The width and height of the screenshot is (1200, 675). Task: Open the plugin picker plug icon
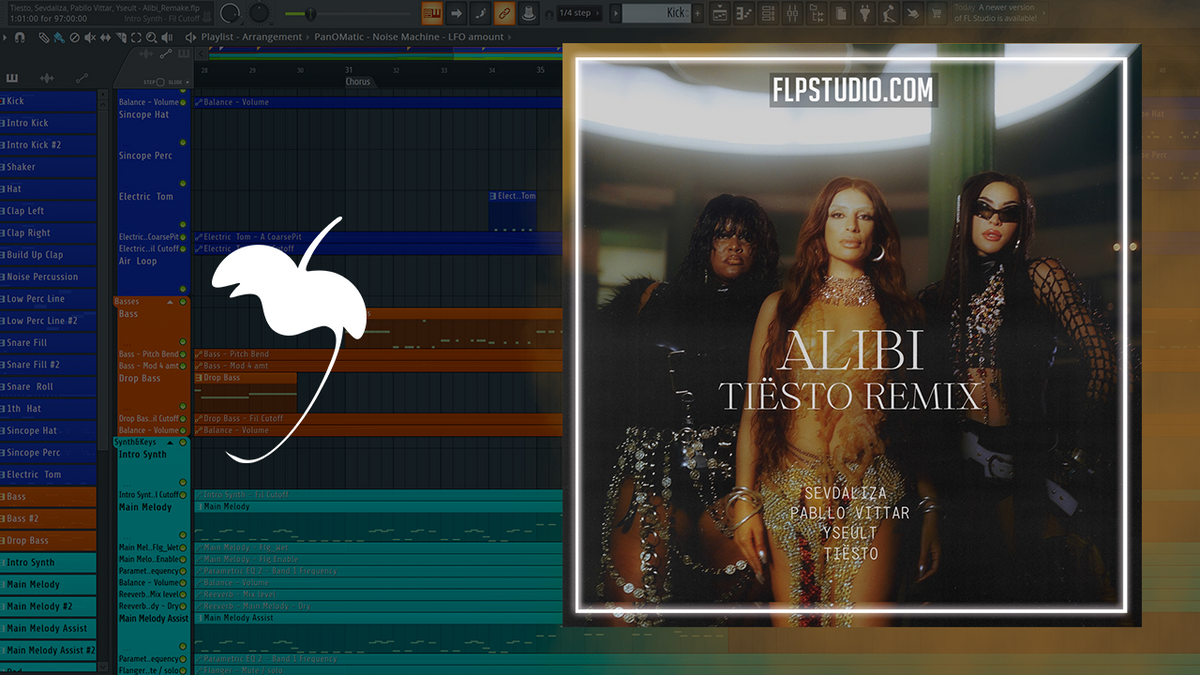(x=866, y=13)
